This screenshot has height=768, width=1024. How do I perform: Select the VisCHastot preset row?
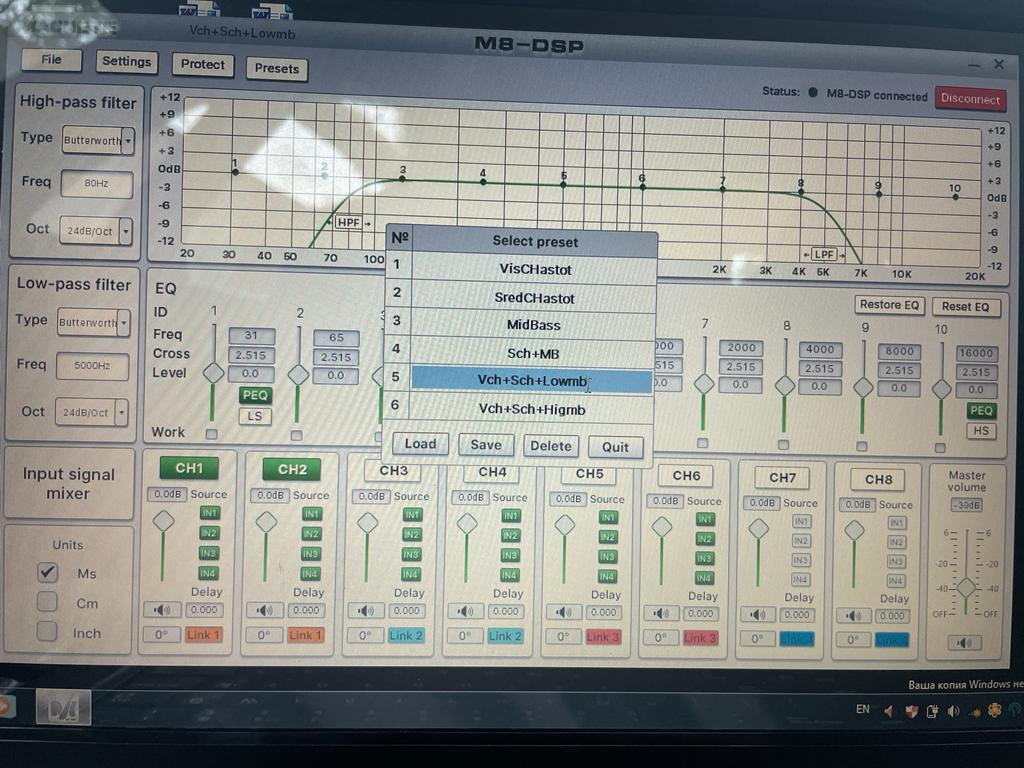pos(534,268)
